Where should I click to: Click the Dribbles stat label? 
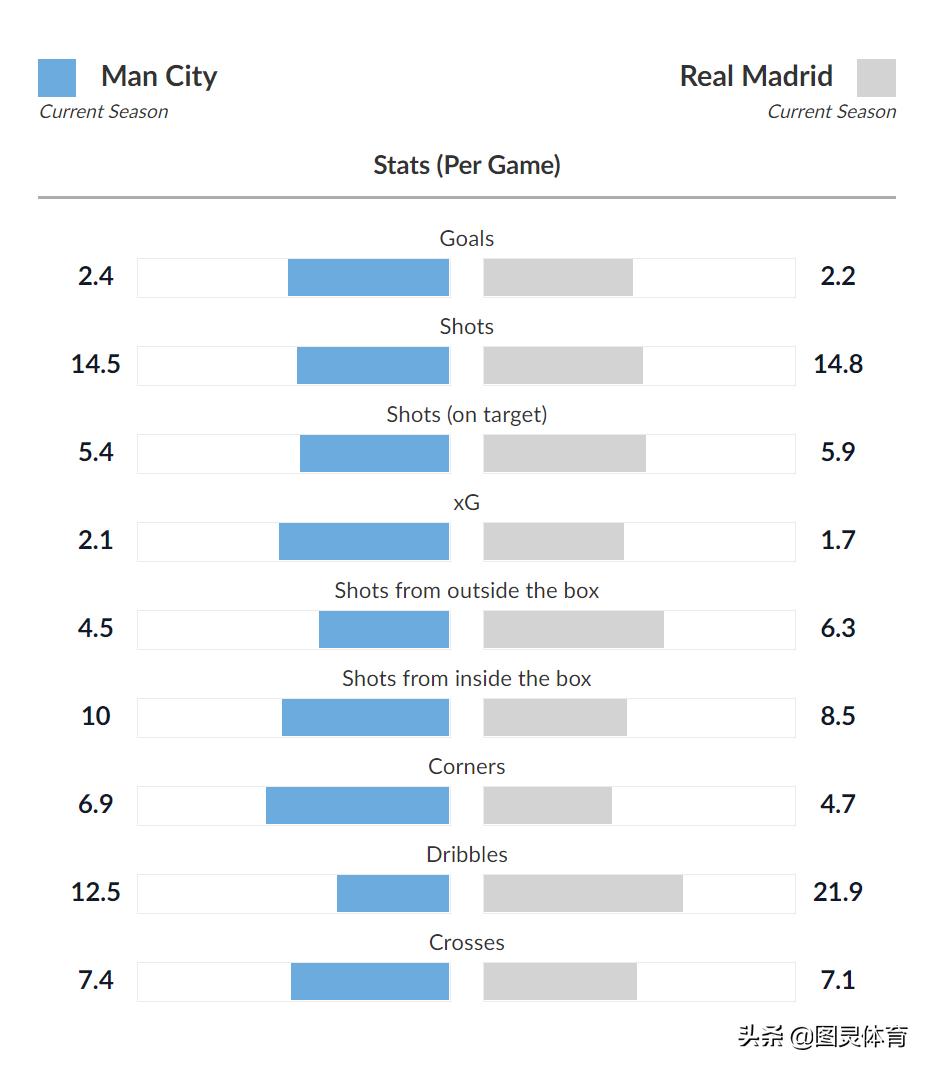(x=467, y=855)
